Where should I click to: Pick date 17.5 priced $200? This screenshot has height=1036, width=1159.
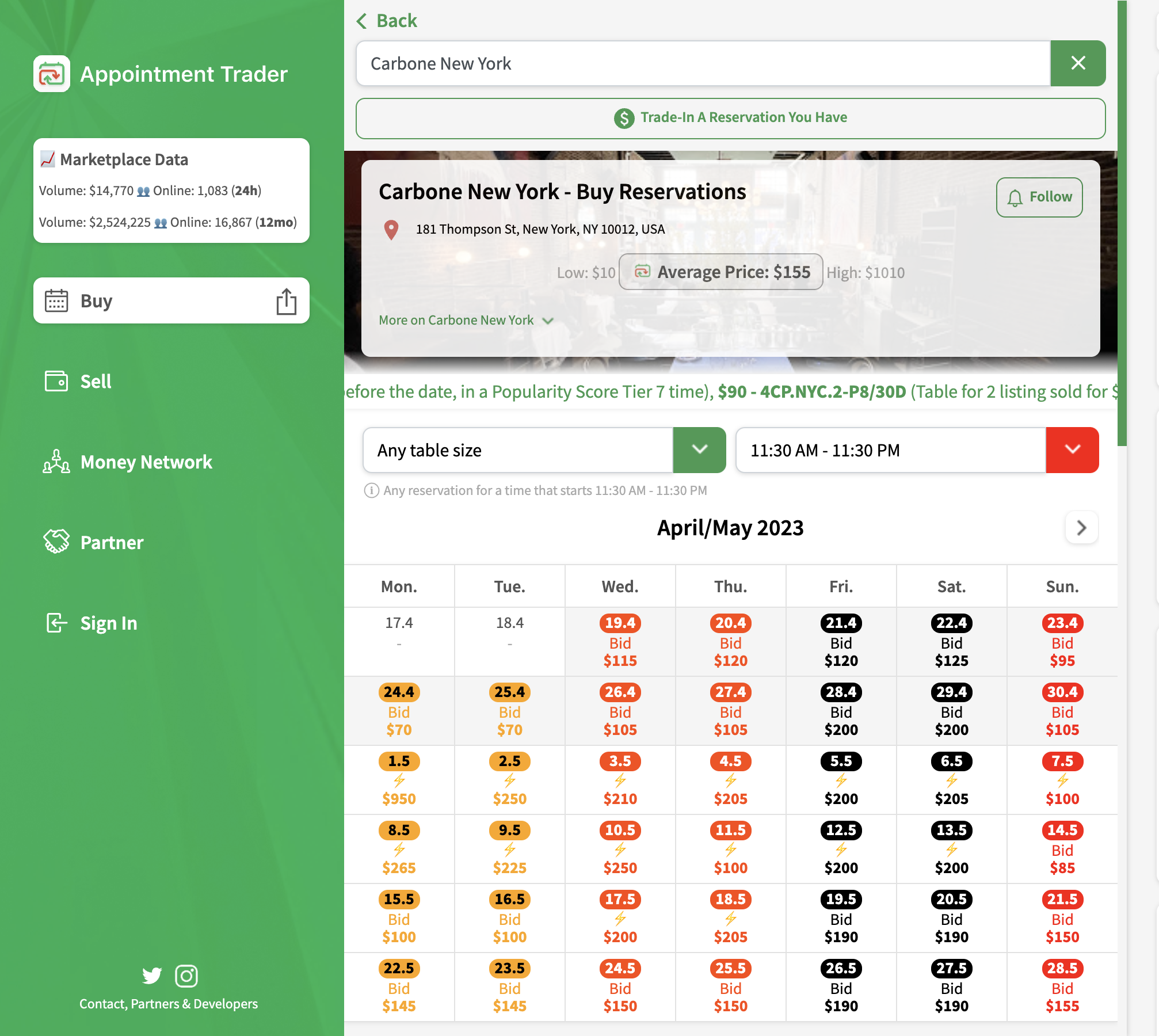(x=620, y=918)
